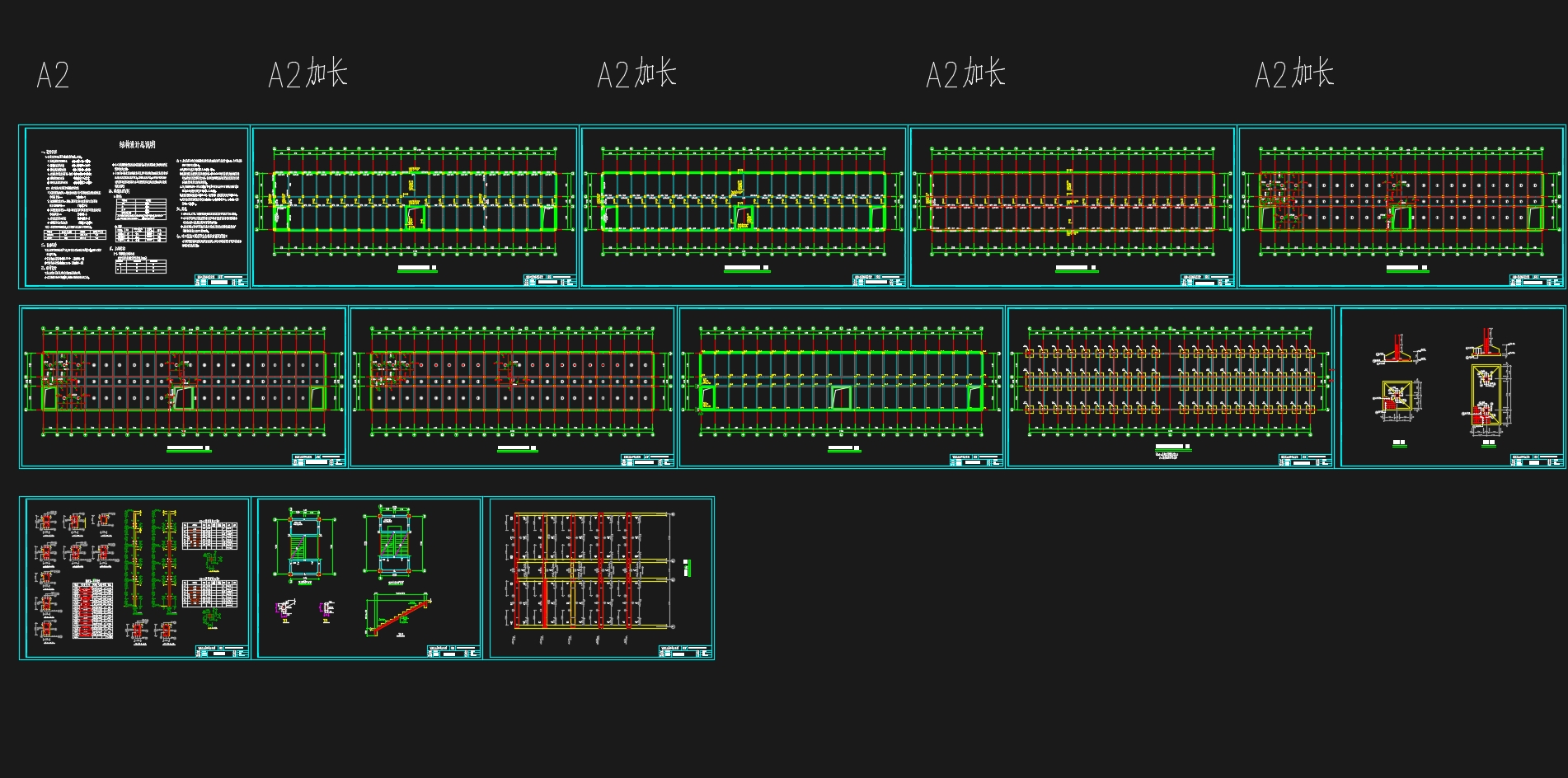The height and width of the screenshot is (778, 1568).
Task: Select the first sheet in the middle row
Action: click(x=183, y=387)
